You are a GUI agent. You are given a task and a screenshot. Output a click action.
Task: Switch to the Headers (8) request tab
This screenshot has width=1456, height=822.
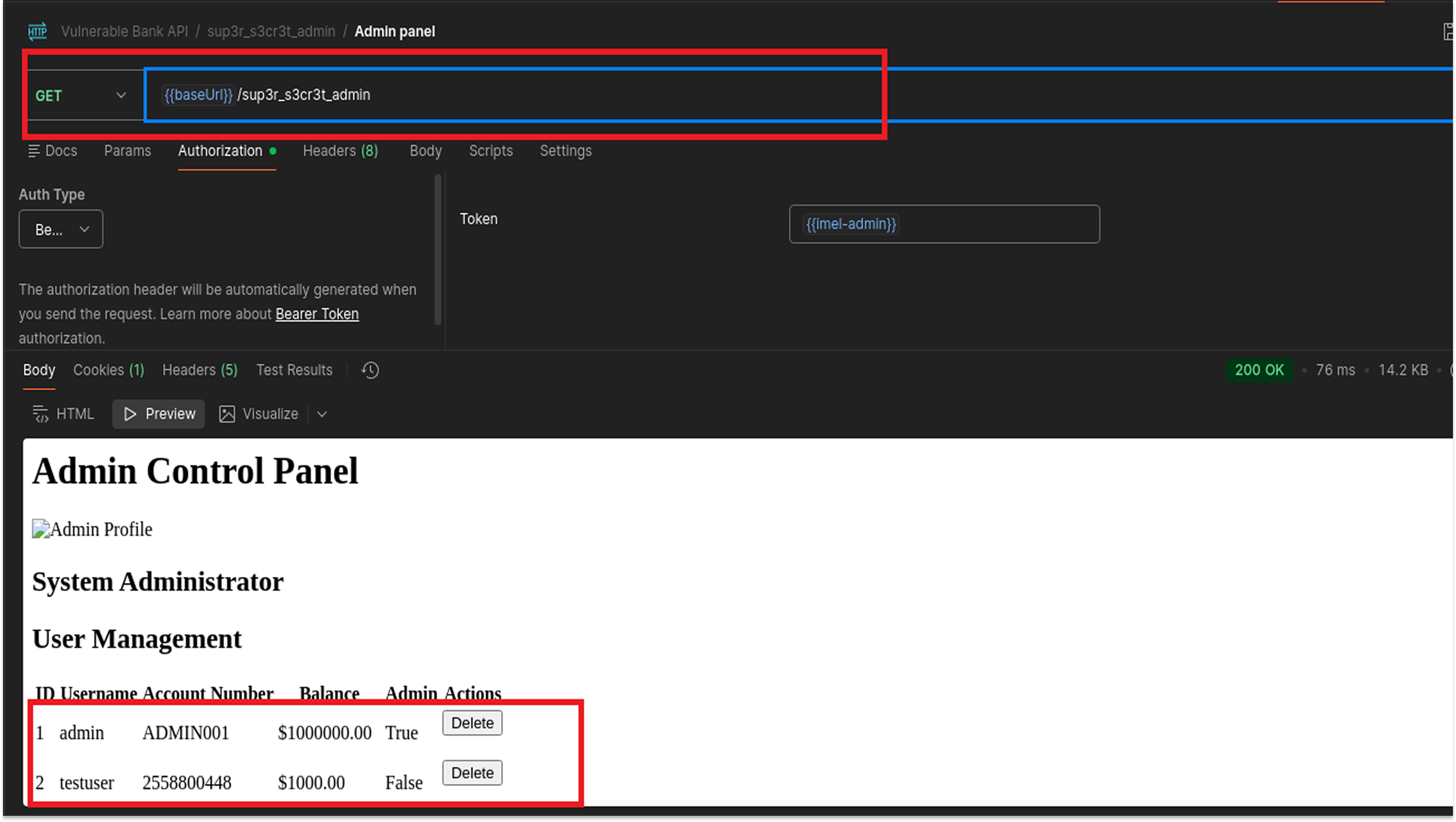(x=340, y=150)
